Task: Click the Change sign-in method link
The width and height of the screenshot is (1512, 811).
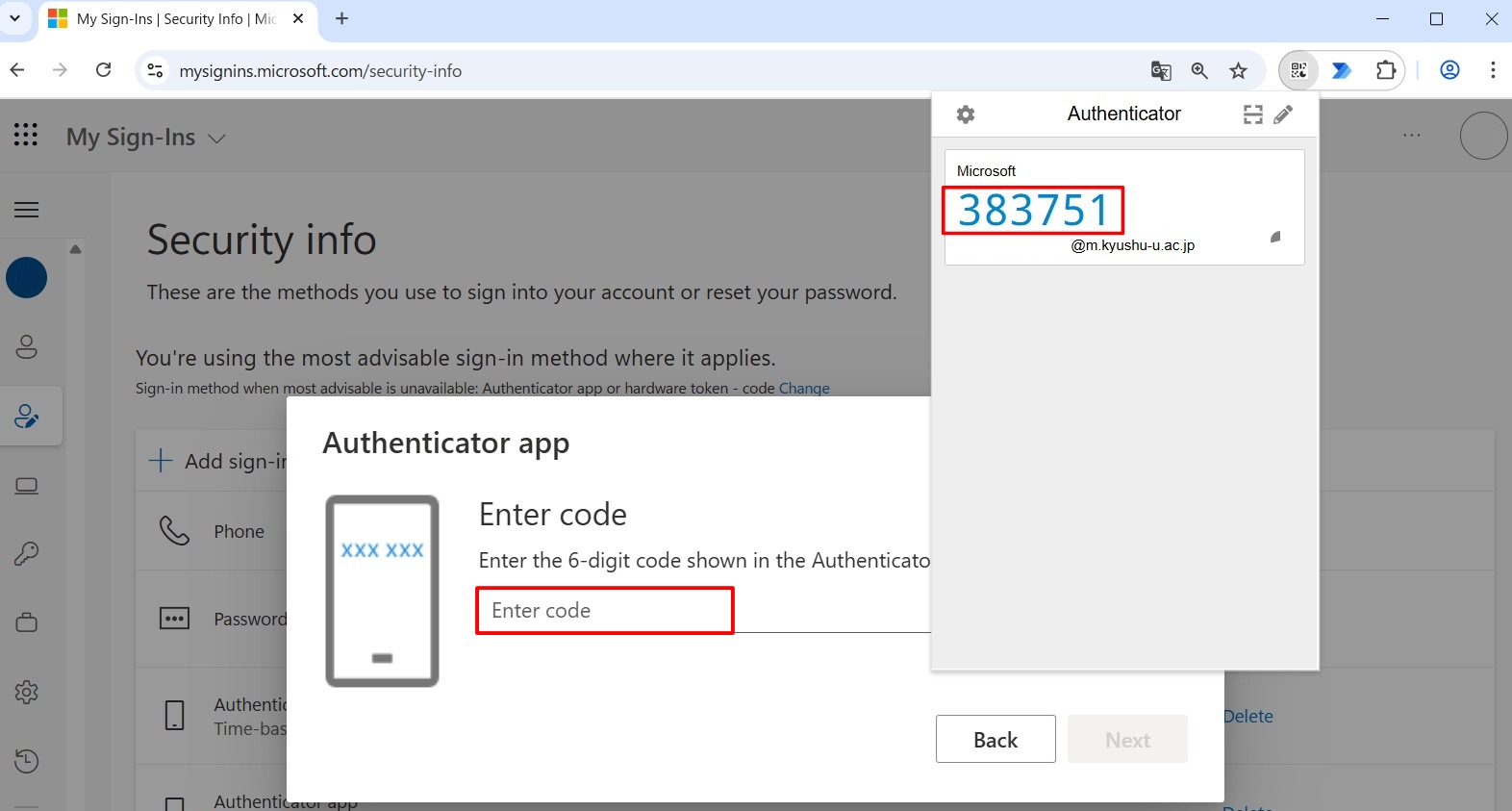Action: (x=804, y=388)
